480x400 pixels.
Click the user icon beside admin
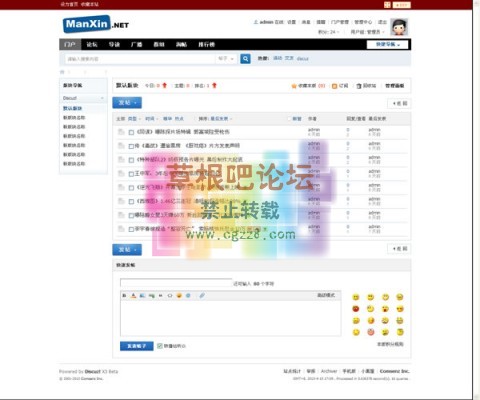(x=256, y=22)
